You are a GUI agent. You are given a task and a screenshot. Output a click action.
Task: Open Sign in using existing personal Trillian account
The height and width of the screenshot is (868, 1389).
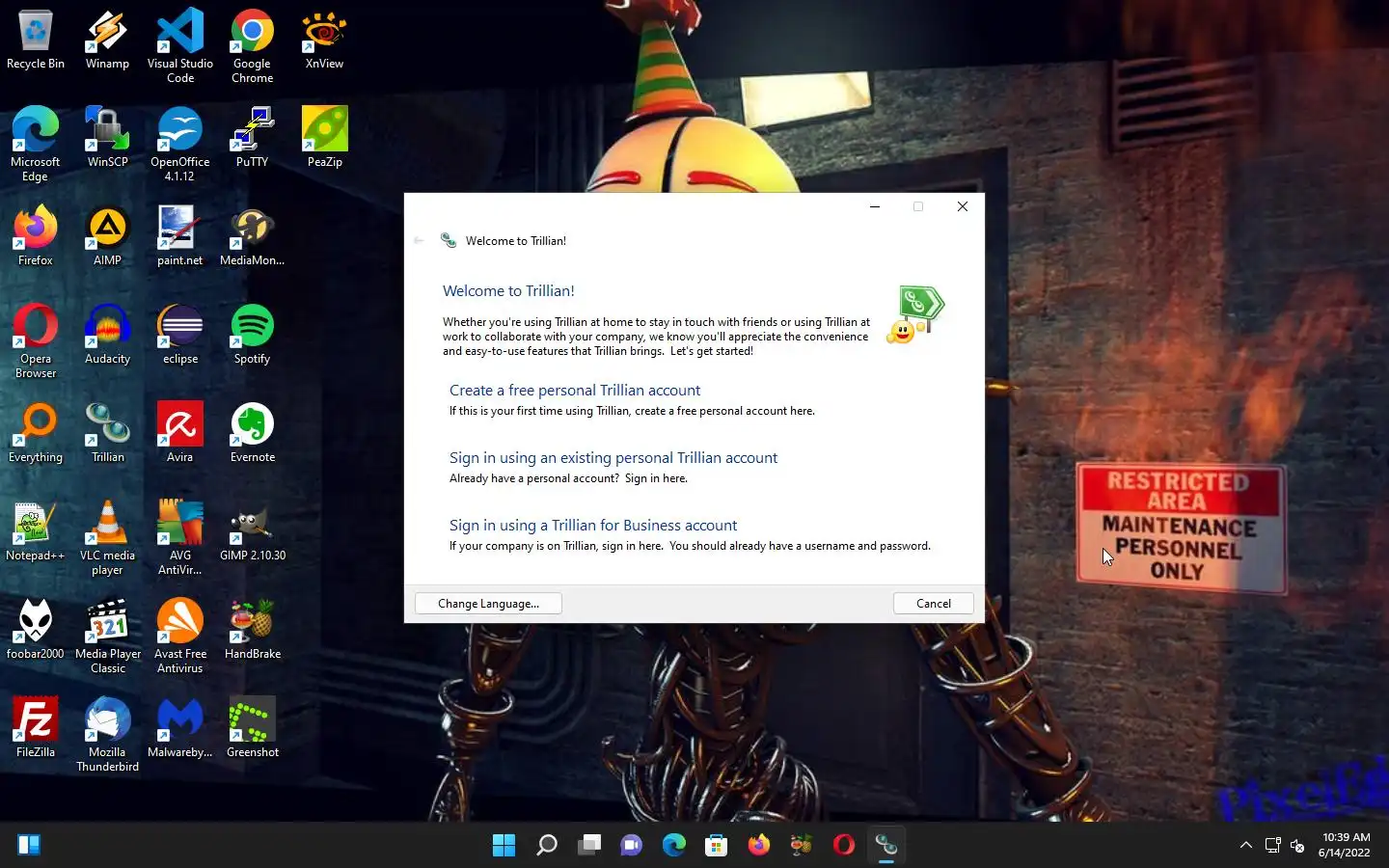coord(613,458)
